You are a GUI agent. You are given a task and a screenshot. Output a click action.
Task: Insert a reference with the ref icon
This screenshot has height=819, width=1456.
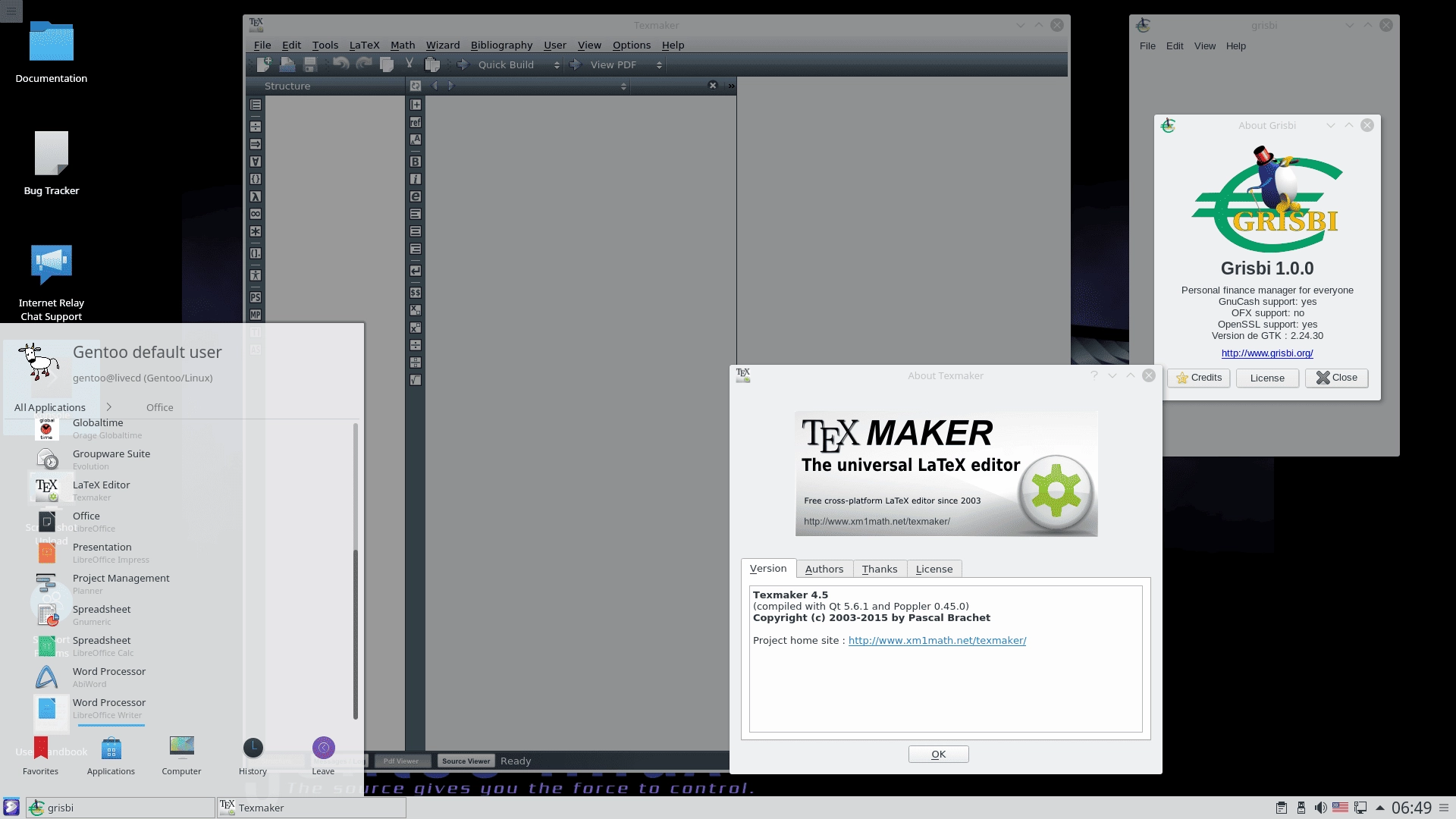(x=416, y=122)
